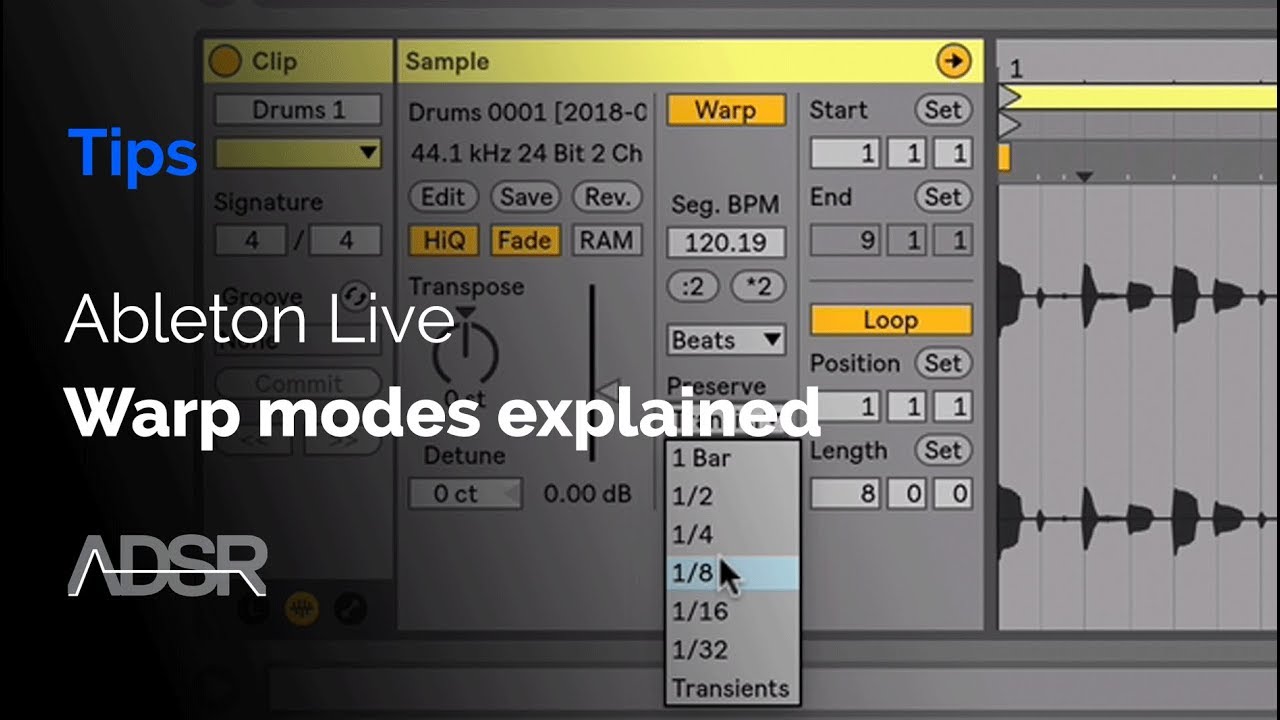Click the Set button next to End

pos(943,197)
